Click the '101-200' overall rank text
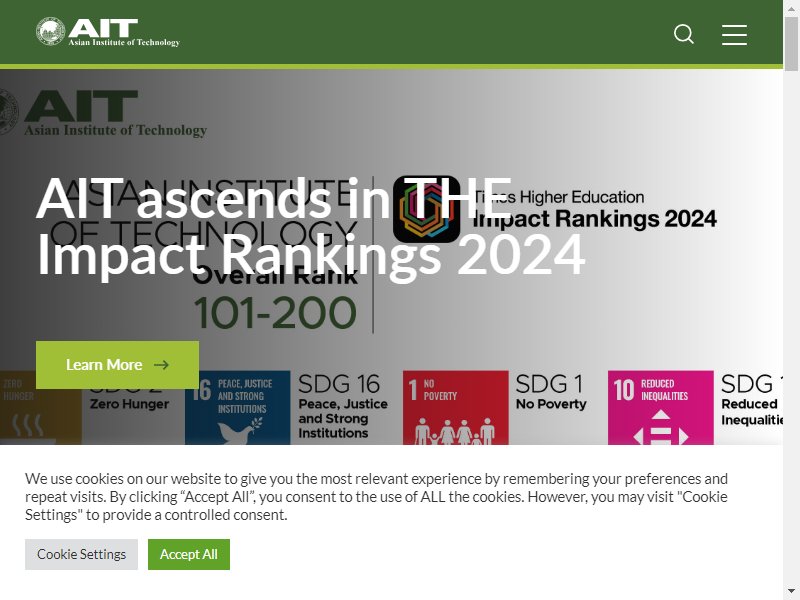800x600 pixels. [275, 313]
